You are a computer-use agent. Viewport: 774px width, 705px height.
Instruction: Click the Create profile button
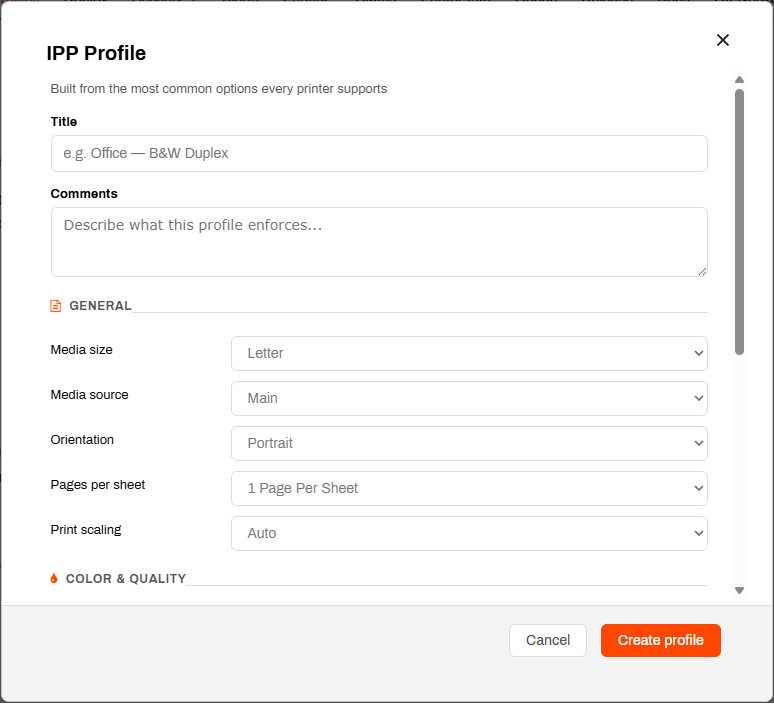660,640
